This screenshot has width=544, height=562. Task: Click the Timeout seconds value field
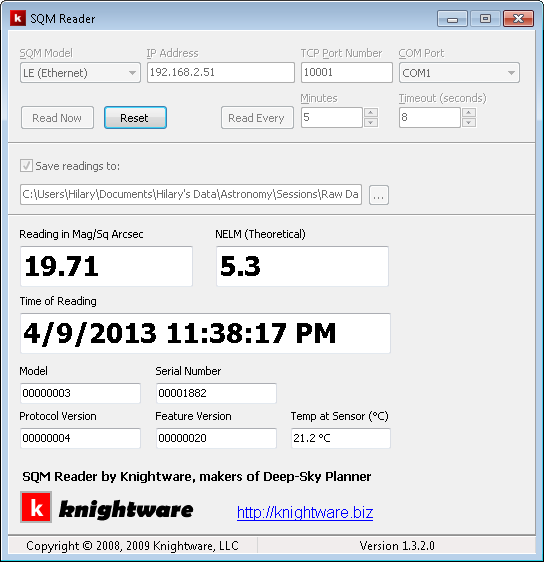click(430, 117)
